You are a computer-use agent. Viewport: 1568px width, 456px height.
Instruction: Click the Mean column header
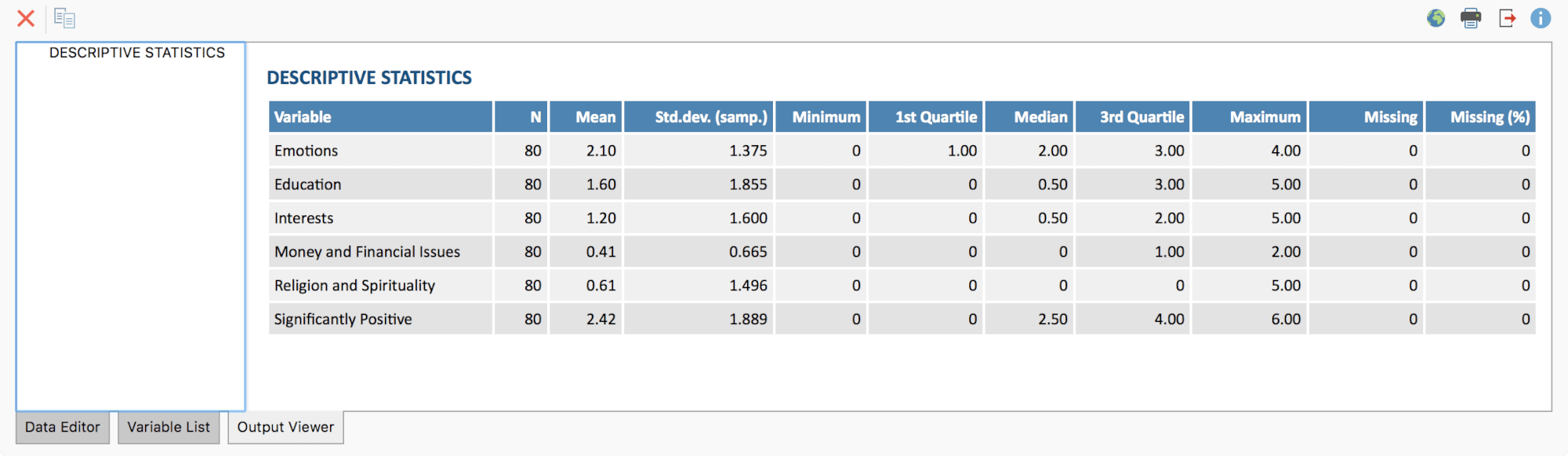[586, 117]
